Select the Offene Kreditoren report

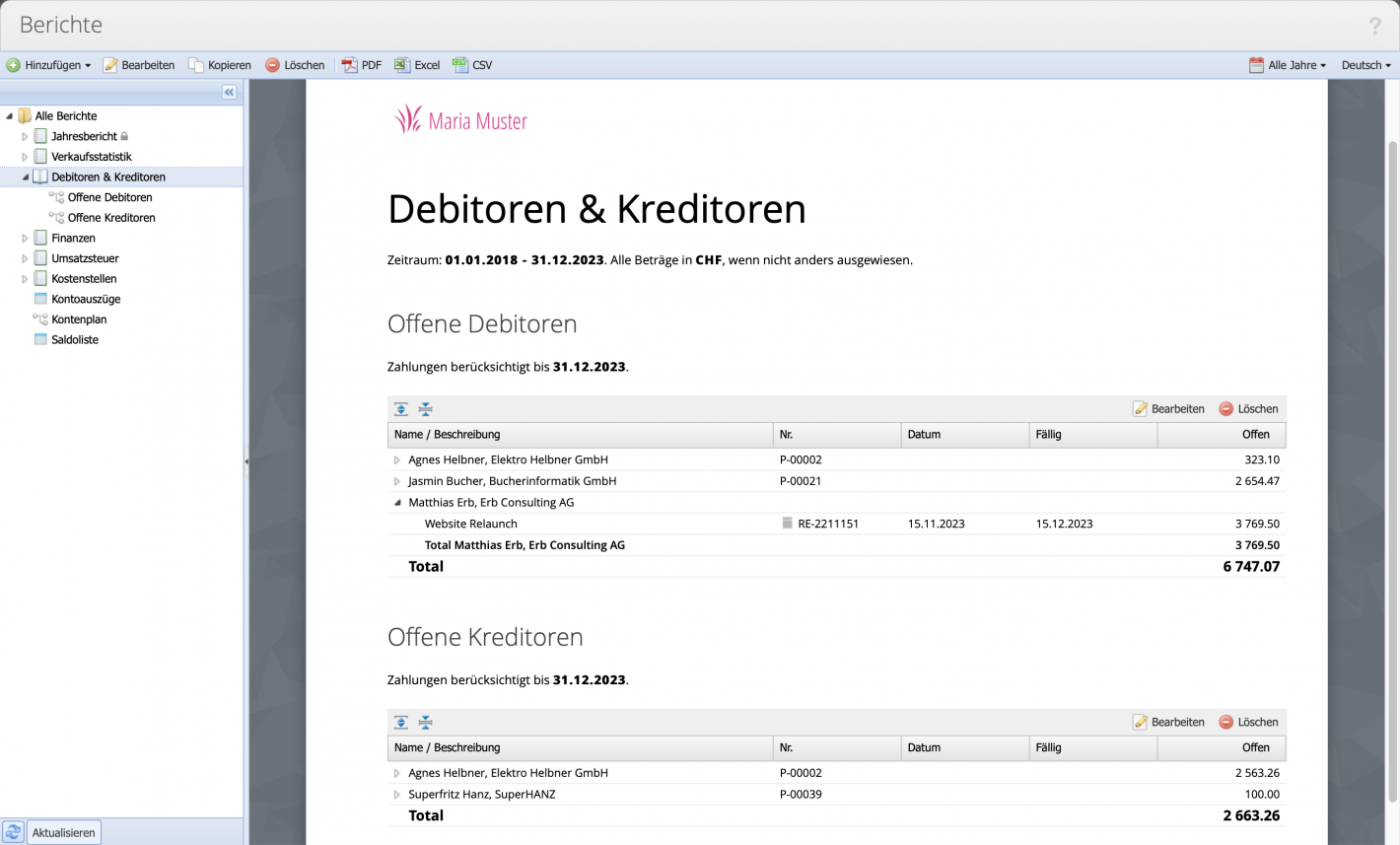111,217
